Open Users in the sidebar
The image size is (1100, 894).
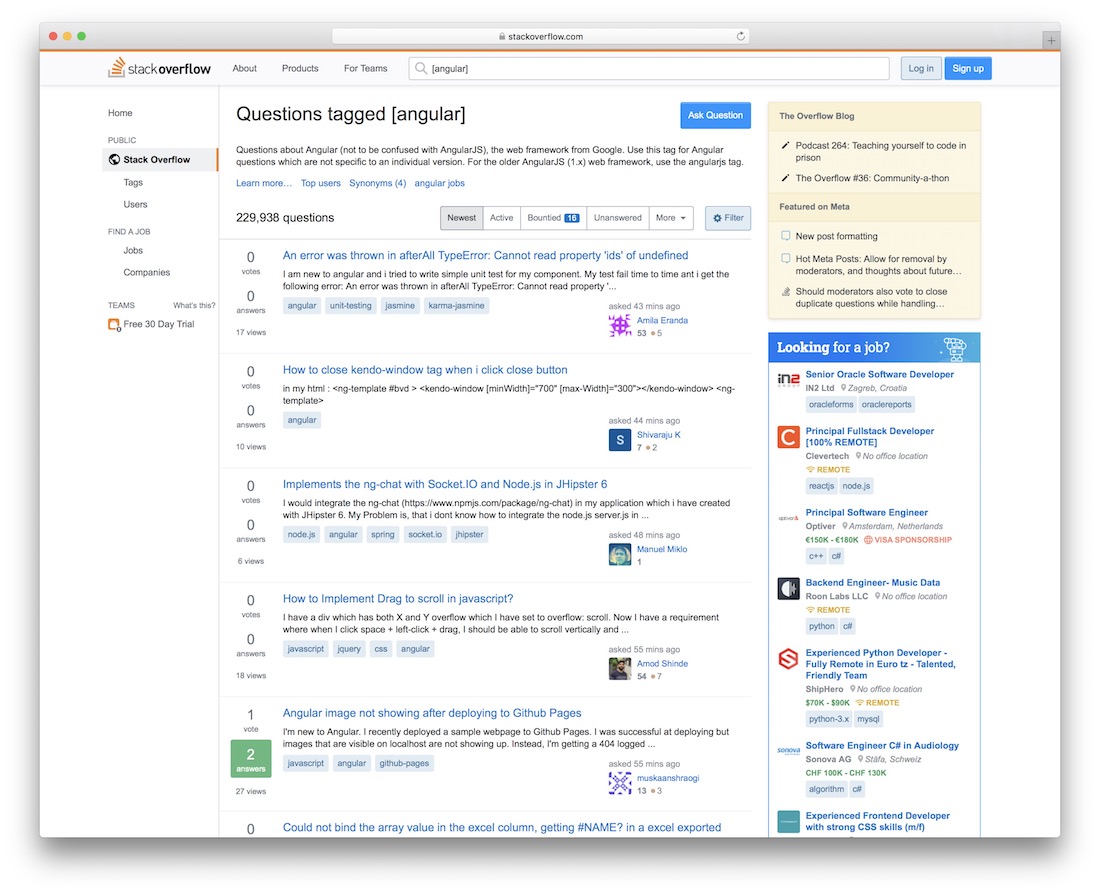(x=135, y=204)
